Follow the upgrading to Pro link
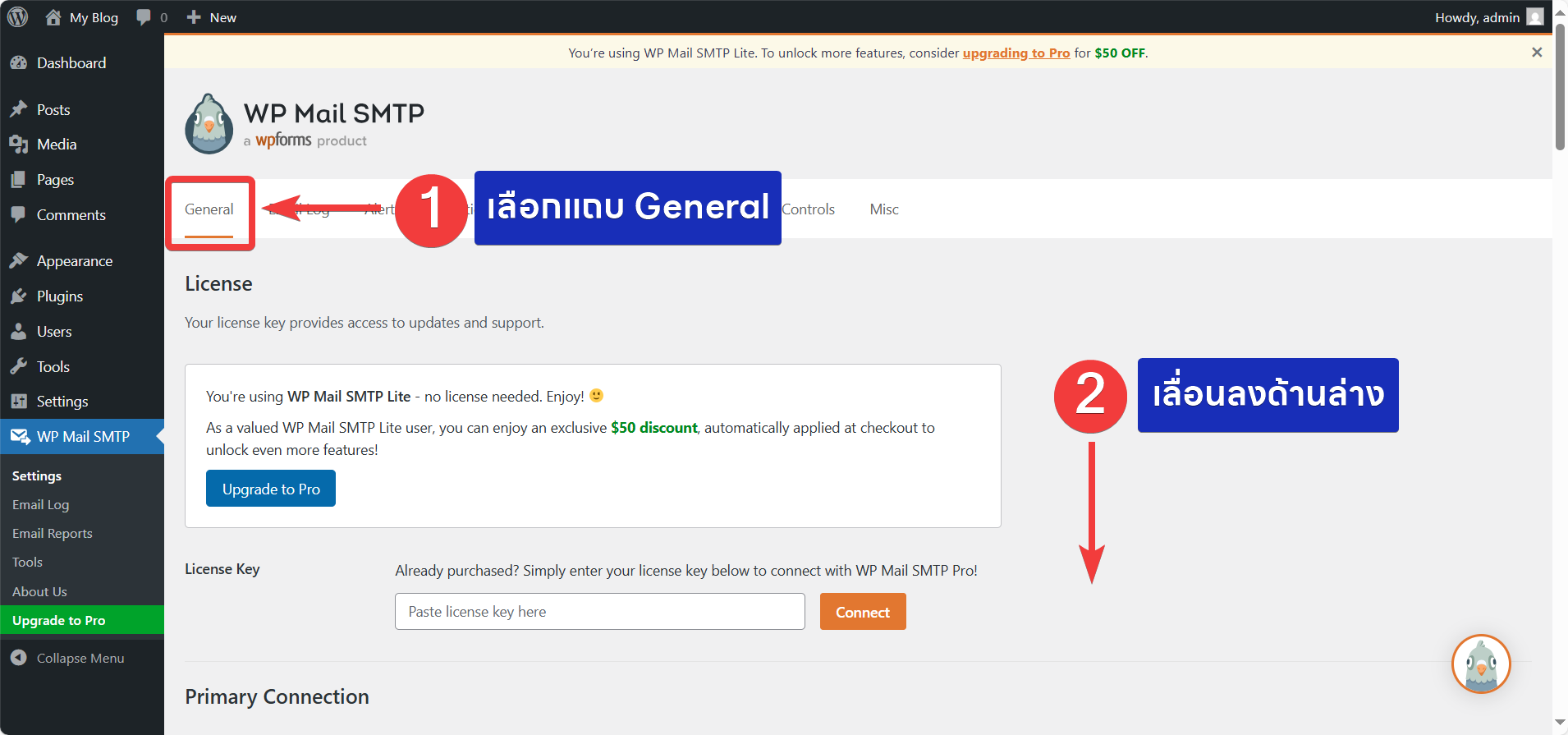Viewport: 1568px width, 735px height. (x=1016, y=53)
